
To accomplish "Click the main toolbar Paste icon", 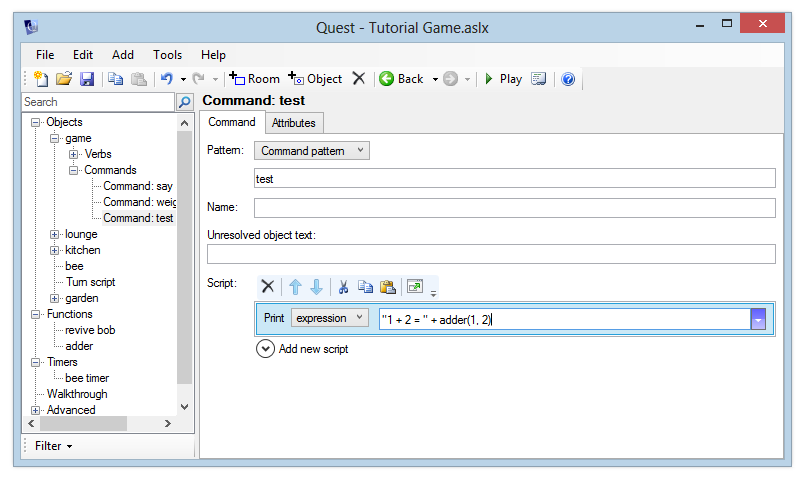I will (139, 79).
